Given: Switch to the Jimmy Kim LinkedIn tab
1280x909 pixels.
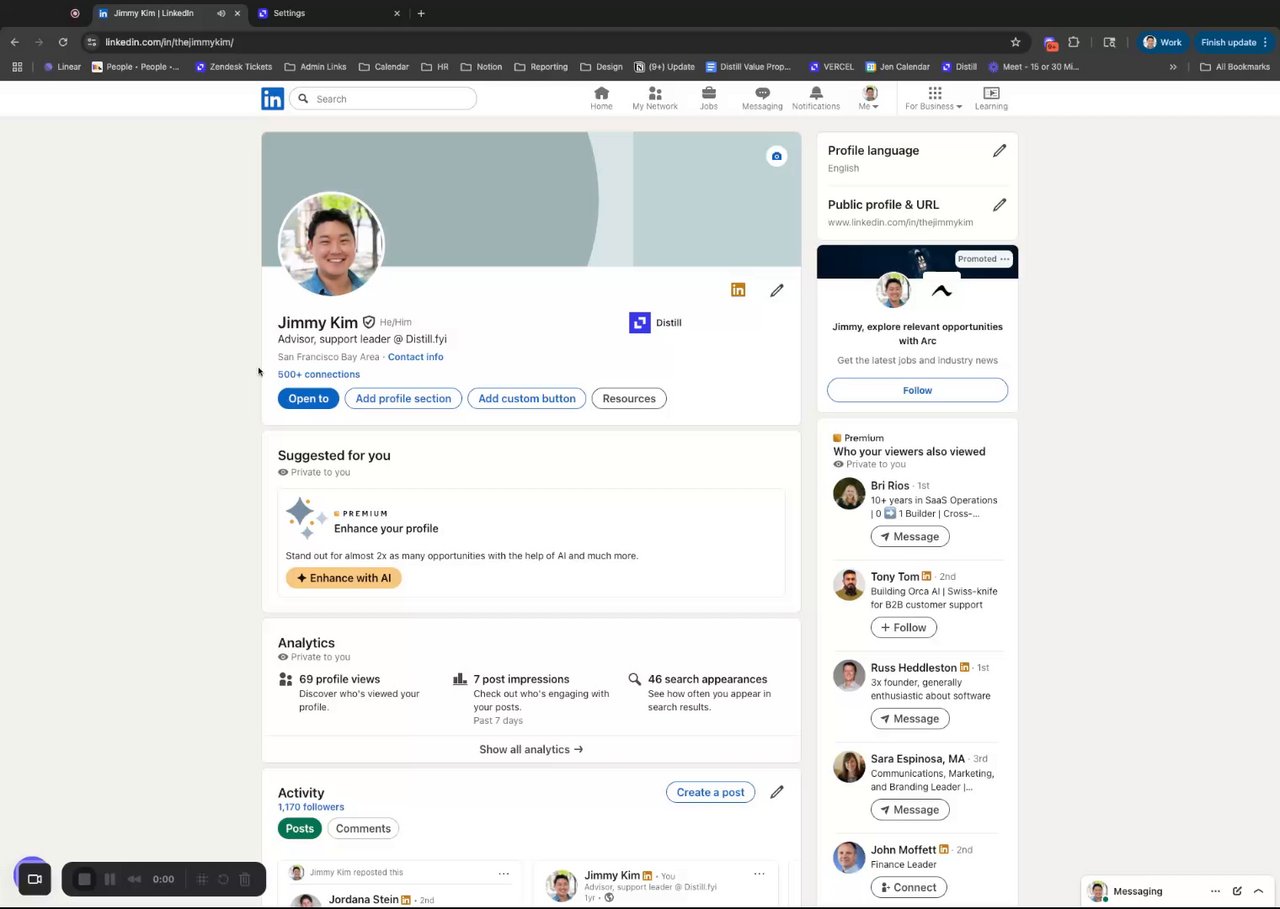Looking at the screenshot, I should pos(170,13).
